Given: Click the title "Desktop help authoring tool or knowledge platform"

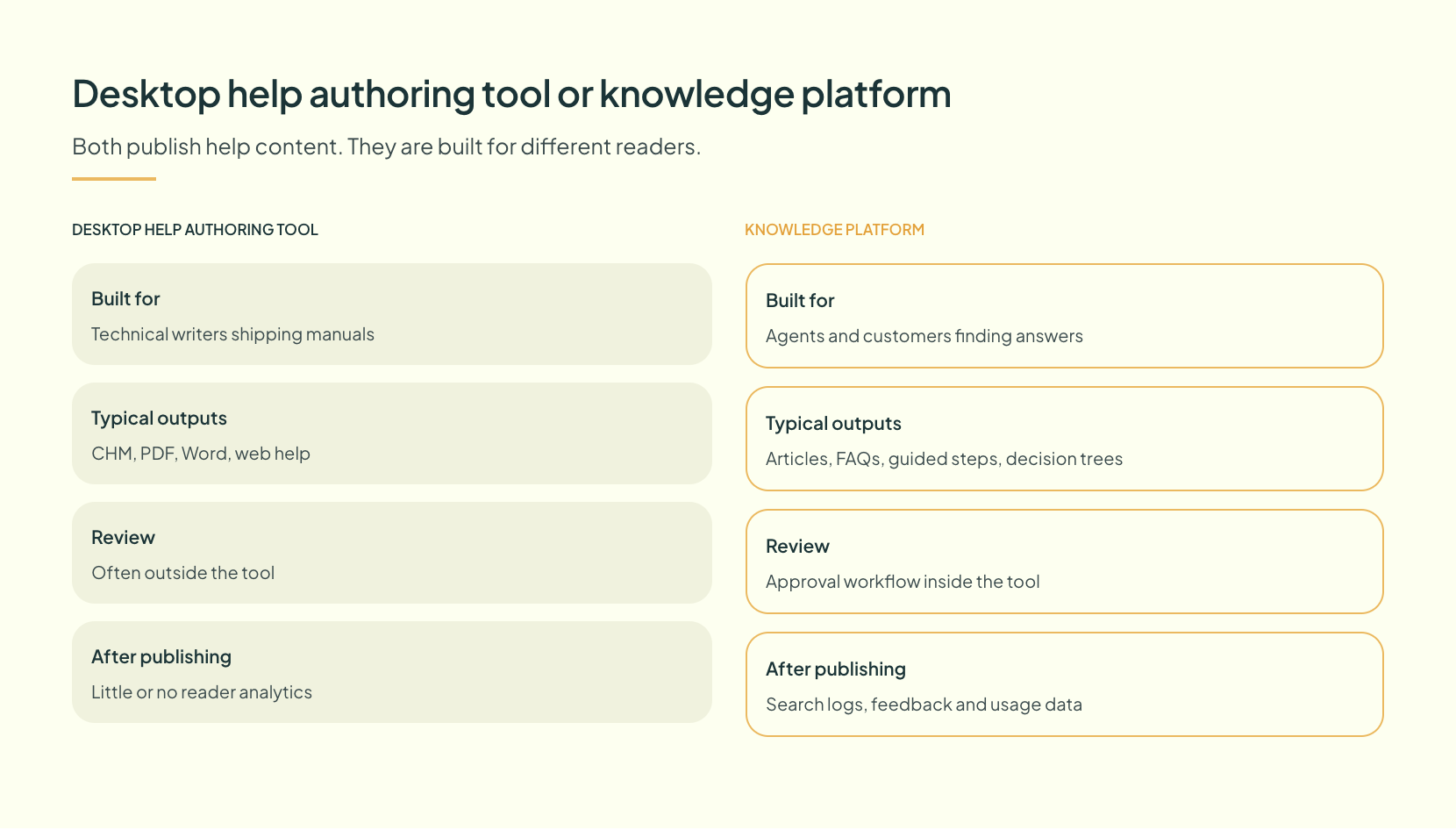Looking at the screenshot, I should 511,95.
